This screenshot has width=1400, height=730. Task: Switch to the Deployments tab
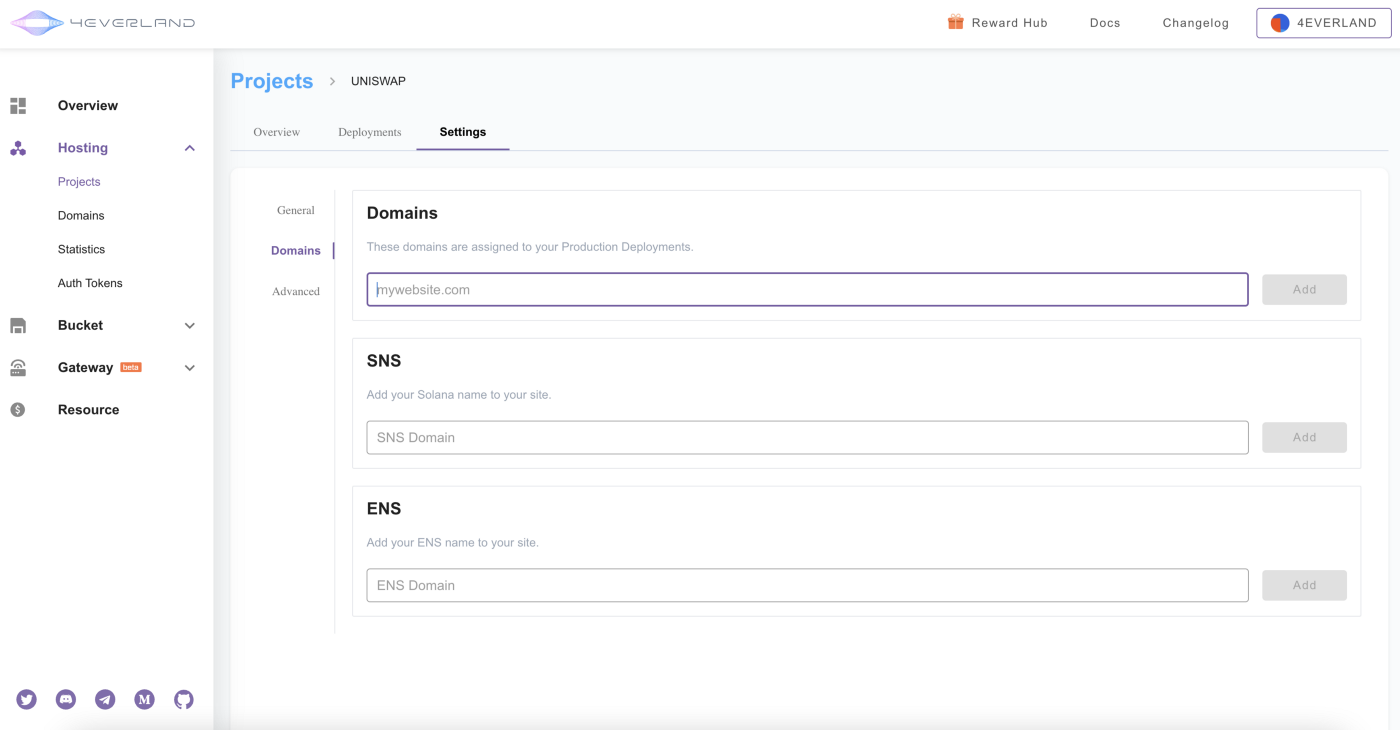[x=370, y=132]
